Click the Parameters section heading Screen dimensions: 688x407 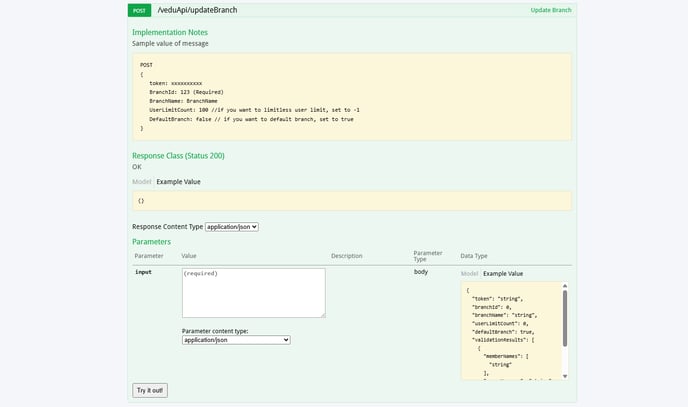click(151, 242)
